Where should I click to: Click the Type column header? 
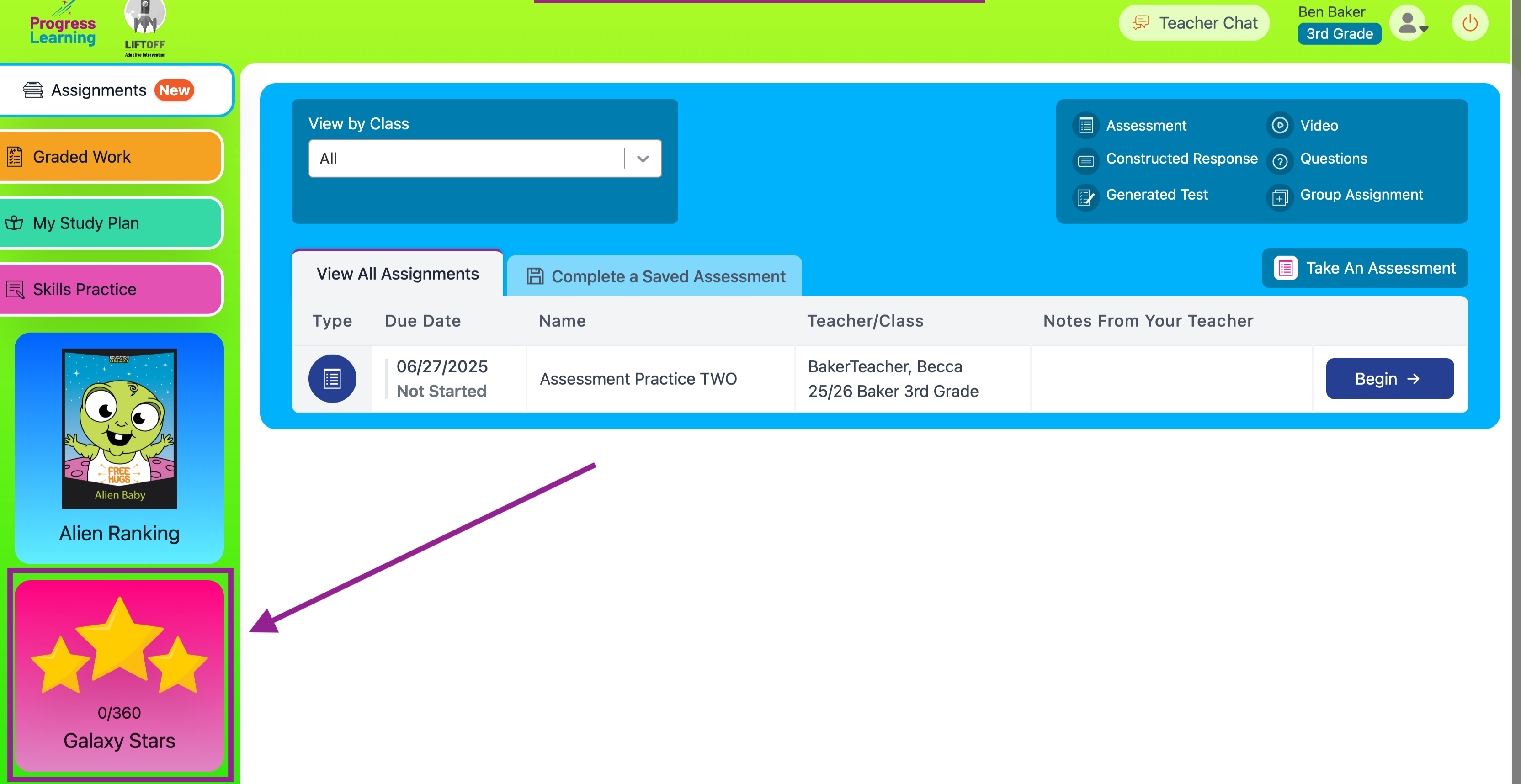(x=332, y=321)
